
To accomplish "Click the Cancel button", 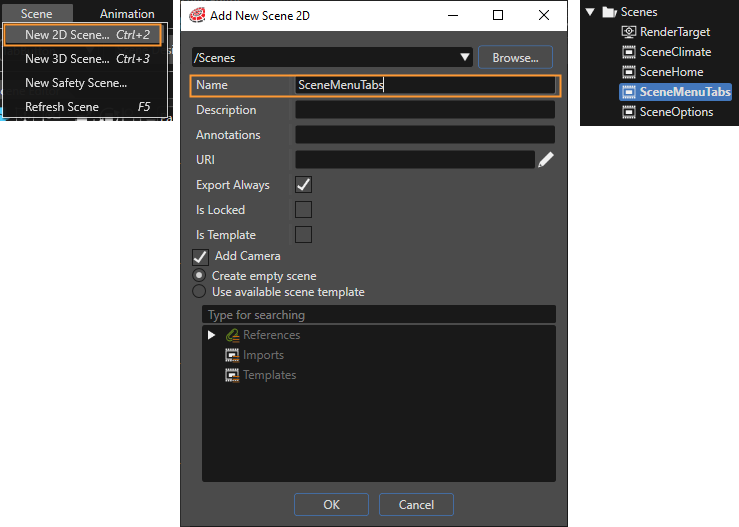I will tap(416, 505).
